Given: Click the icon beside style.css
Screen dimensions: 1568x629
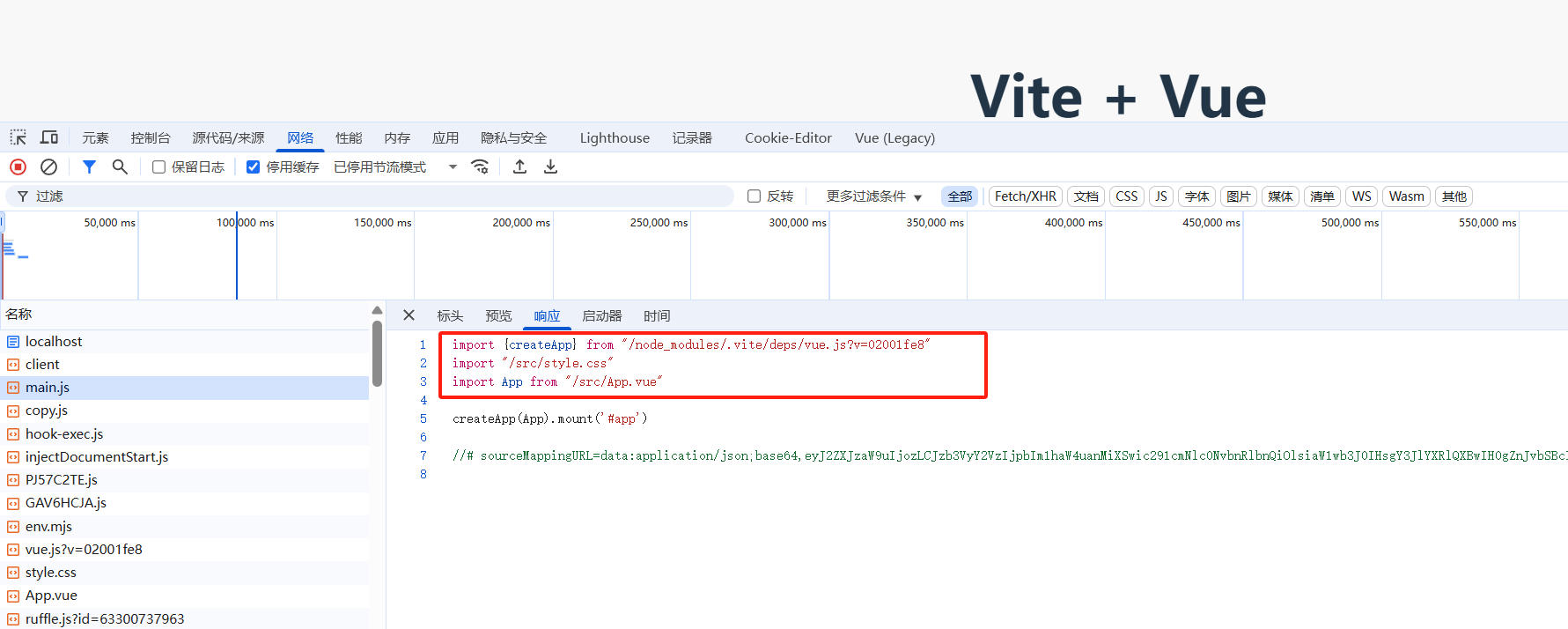Looking at the screenshot, I should coord(13,573).
